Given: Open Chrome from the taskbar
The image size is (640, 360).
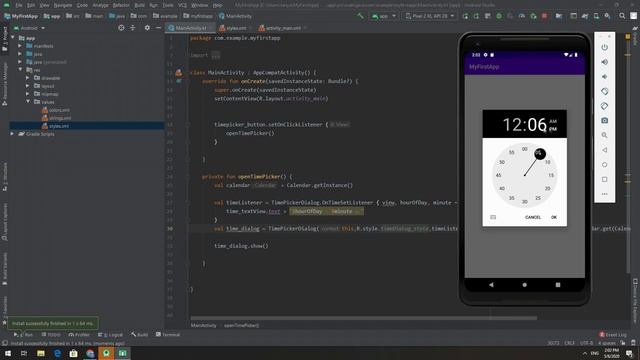Looking at the screenshot, I should pyautogui.click(x=90, y=353).
